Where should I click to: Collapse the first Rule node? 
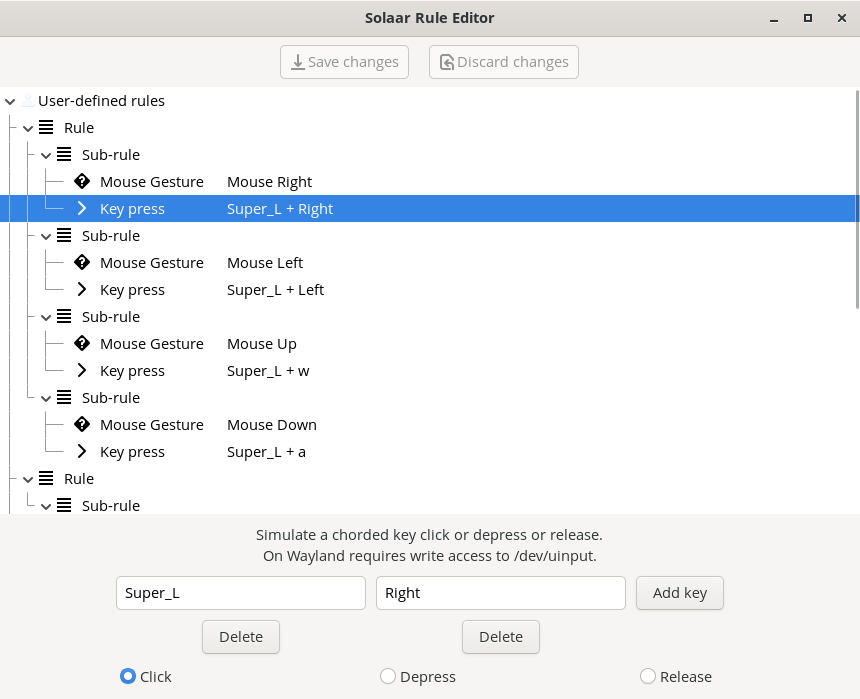pyautogui.click(x=28, y=128)
